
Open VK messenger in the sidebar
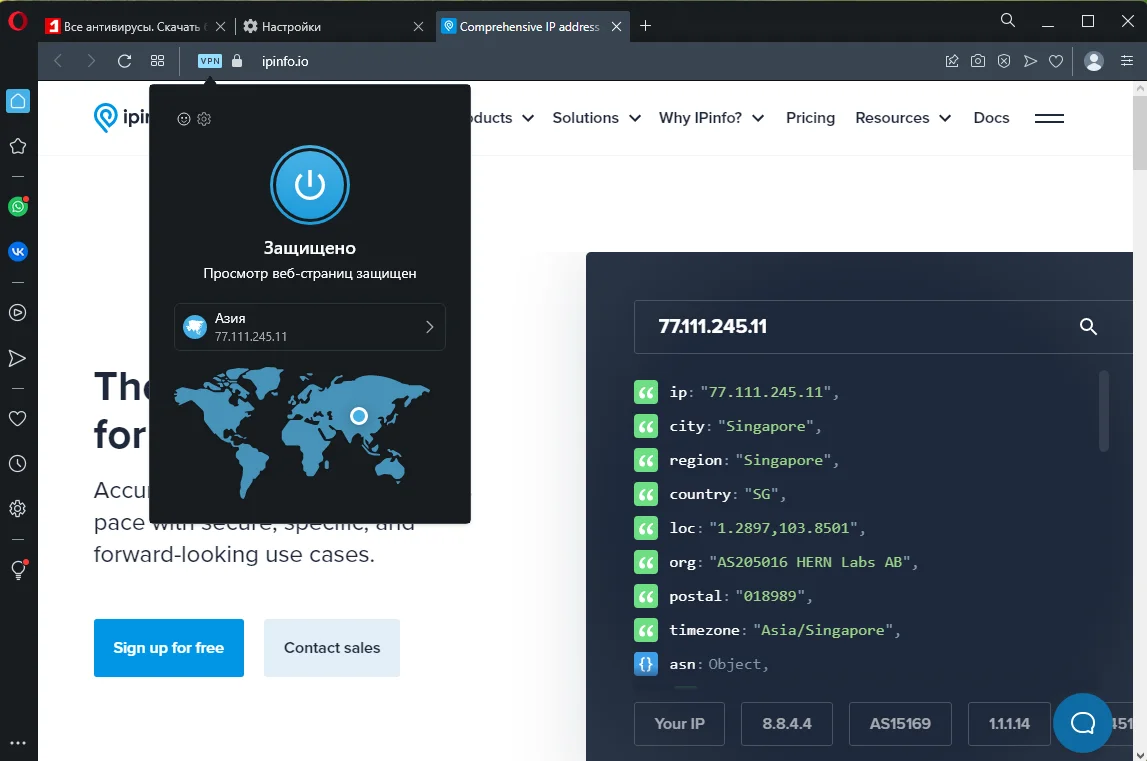point(17,252)
